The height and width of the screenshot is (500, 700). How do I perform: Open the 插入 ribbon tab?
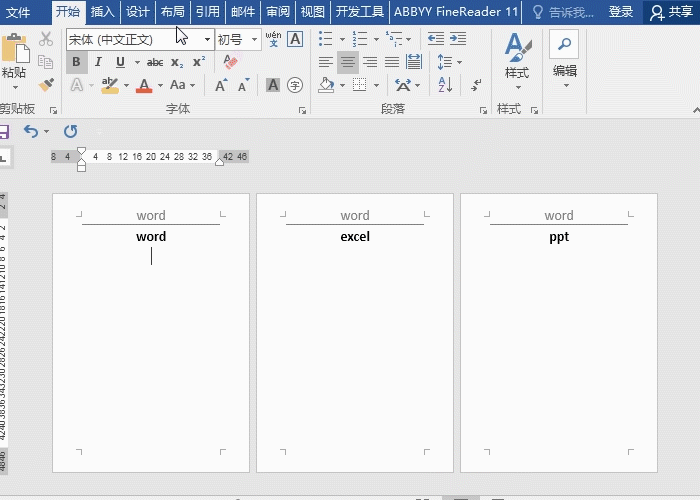point(102,12)
